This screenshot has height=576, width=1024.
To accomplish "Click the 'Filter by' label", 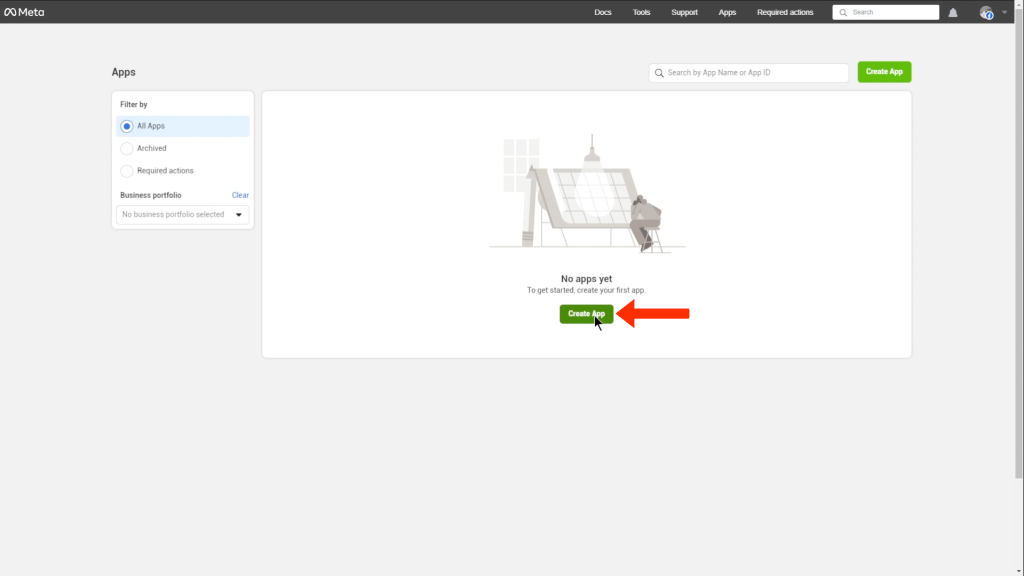I will click(134, 104).
